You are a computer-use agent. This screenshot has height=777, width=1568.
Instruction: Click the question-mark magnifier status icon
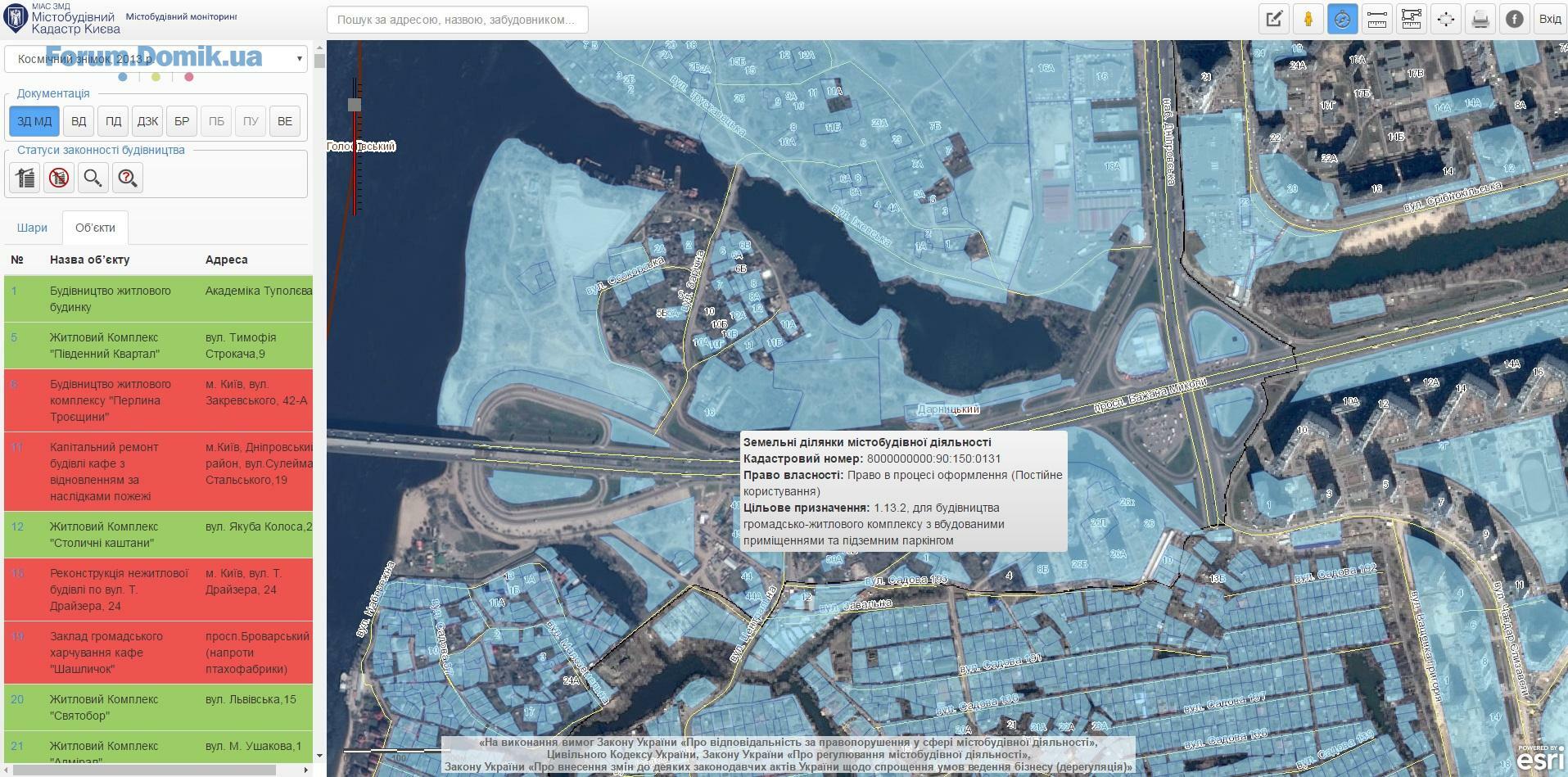[128, 178]
